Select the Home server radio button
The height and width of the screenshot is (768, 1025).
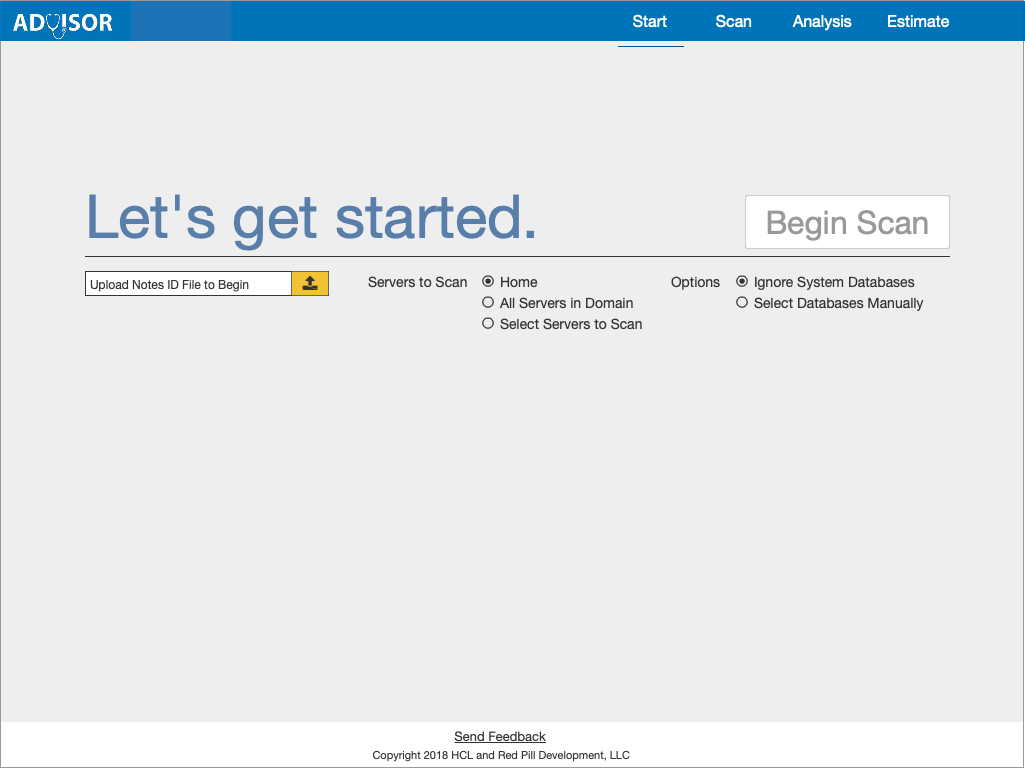488,282
